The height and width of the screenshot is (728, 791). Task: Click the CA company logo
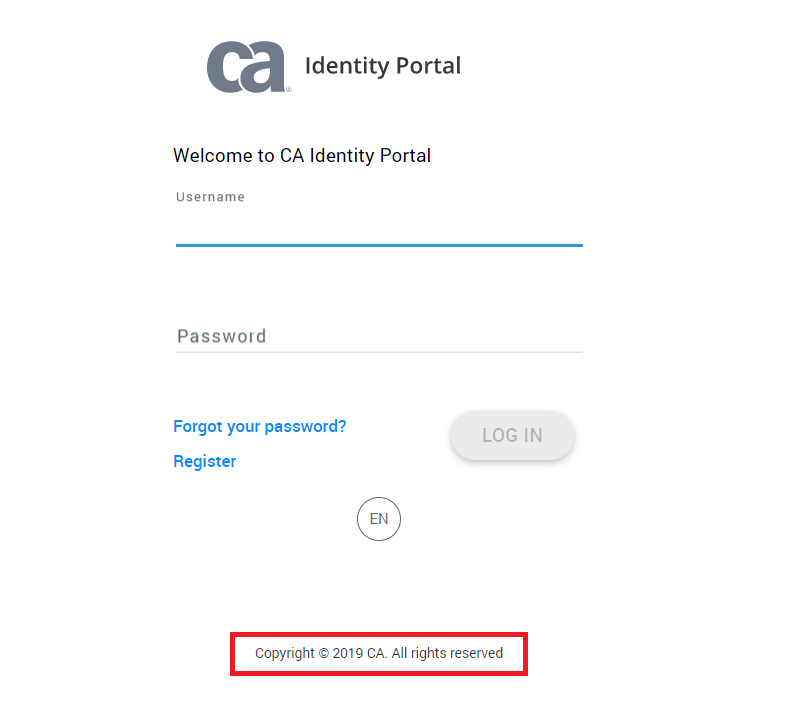[x=247, y=67]
